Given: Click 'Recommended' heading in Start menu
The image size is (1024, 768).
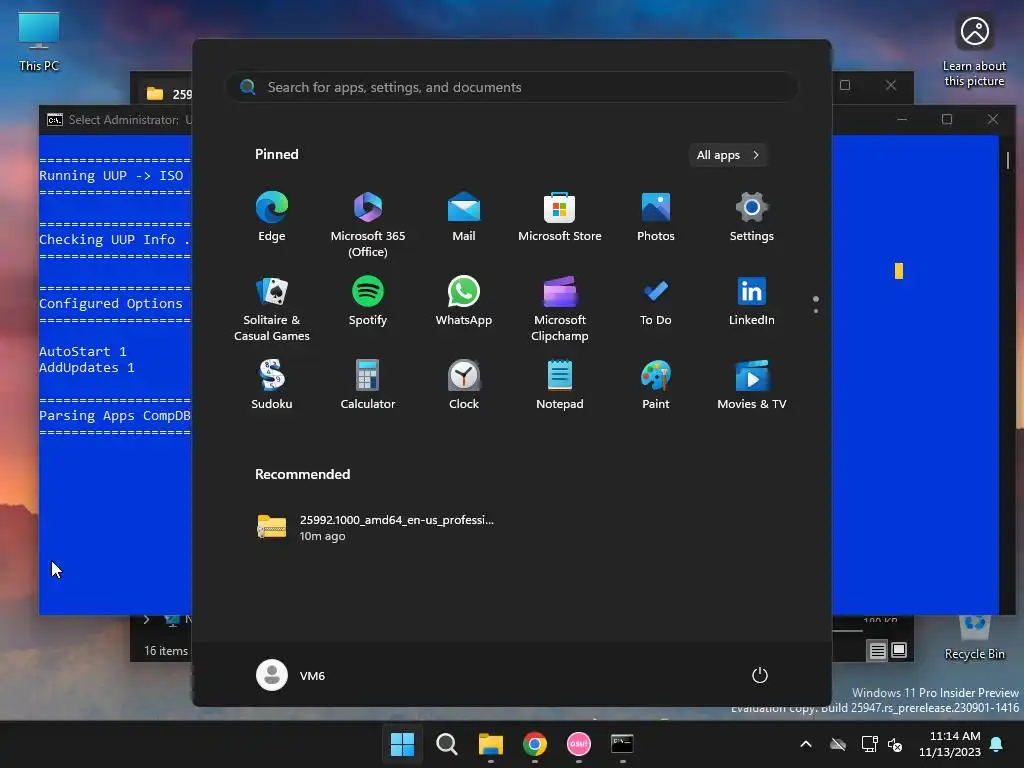Looking at the screenshot, I should (x=302, y=474).
